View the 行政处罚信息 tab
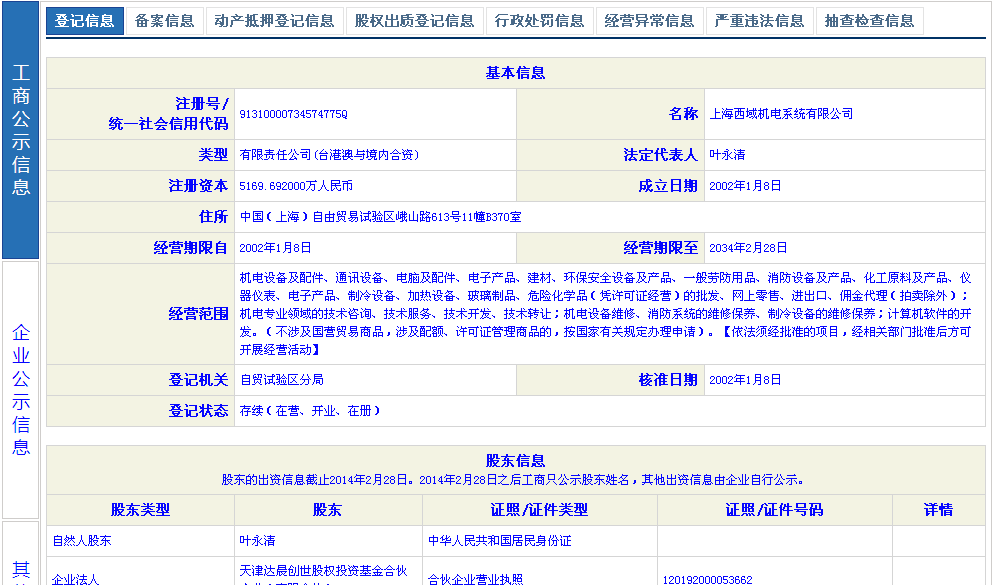Screen dimensions: 992x585 [539, 21]
